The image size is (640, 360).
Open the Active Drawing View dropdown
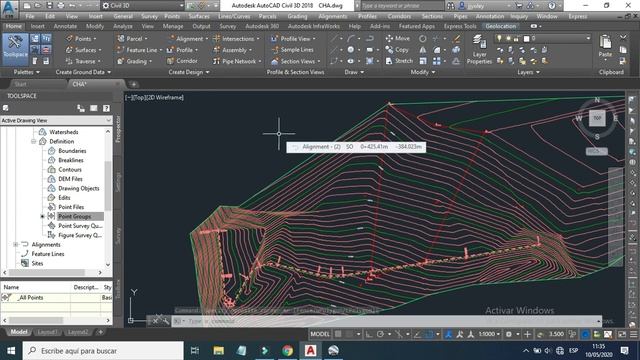(x=56, y=120)
